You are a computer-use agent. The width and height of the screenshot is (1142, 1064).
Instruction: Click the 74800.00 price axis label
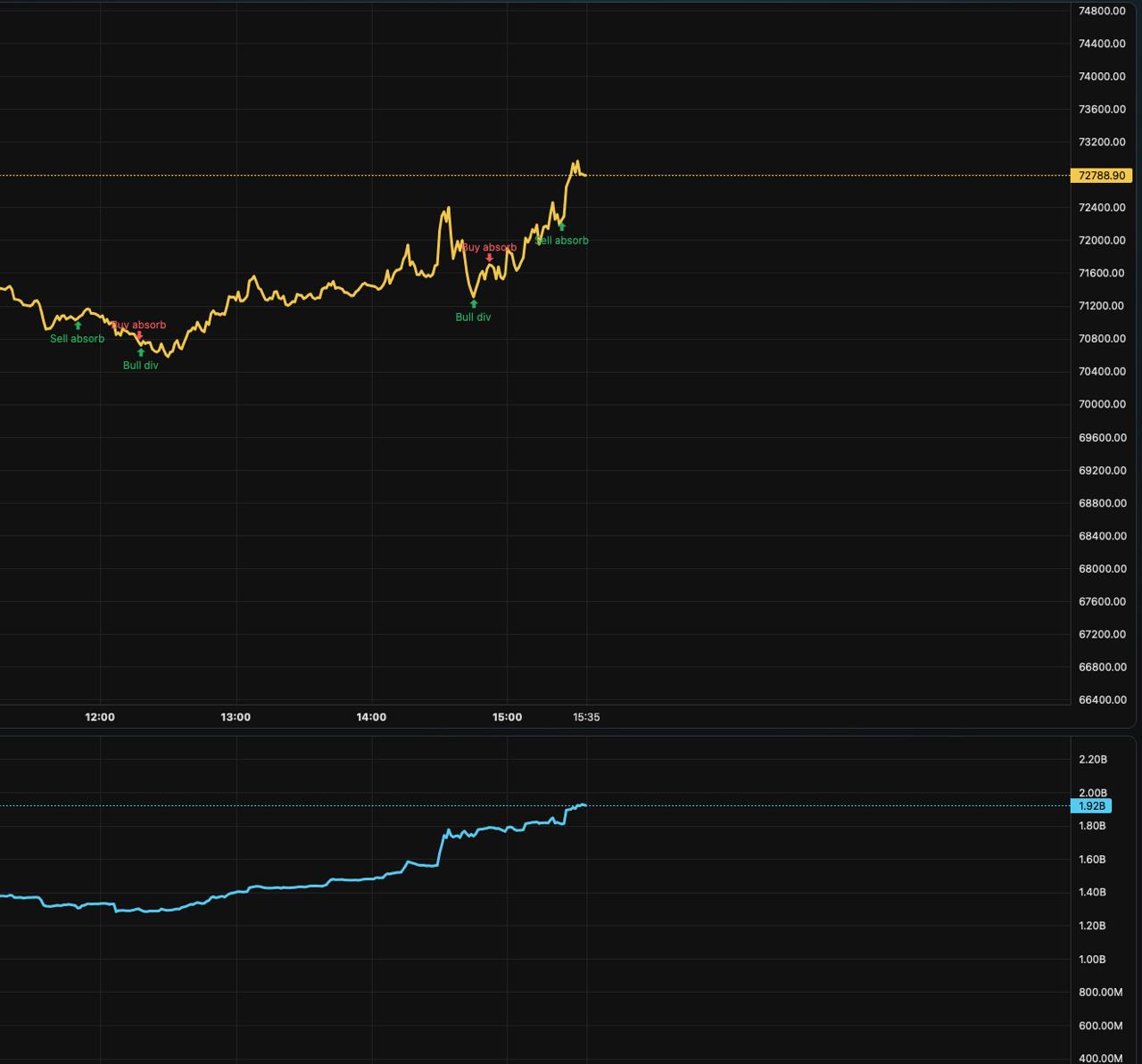click(x=1102, y=11)
